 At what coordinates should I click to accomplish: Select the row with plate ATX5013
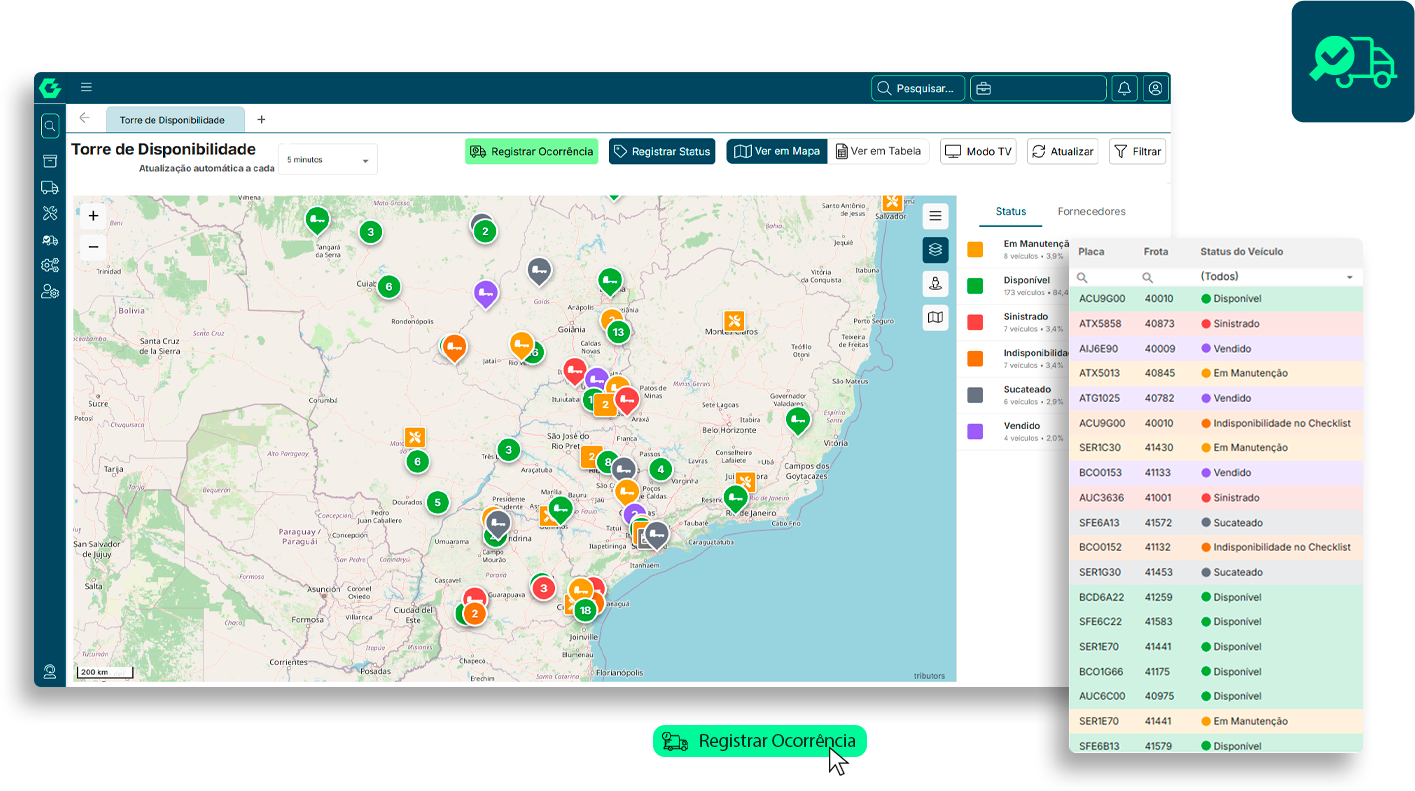(1215, 373)
